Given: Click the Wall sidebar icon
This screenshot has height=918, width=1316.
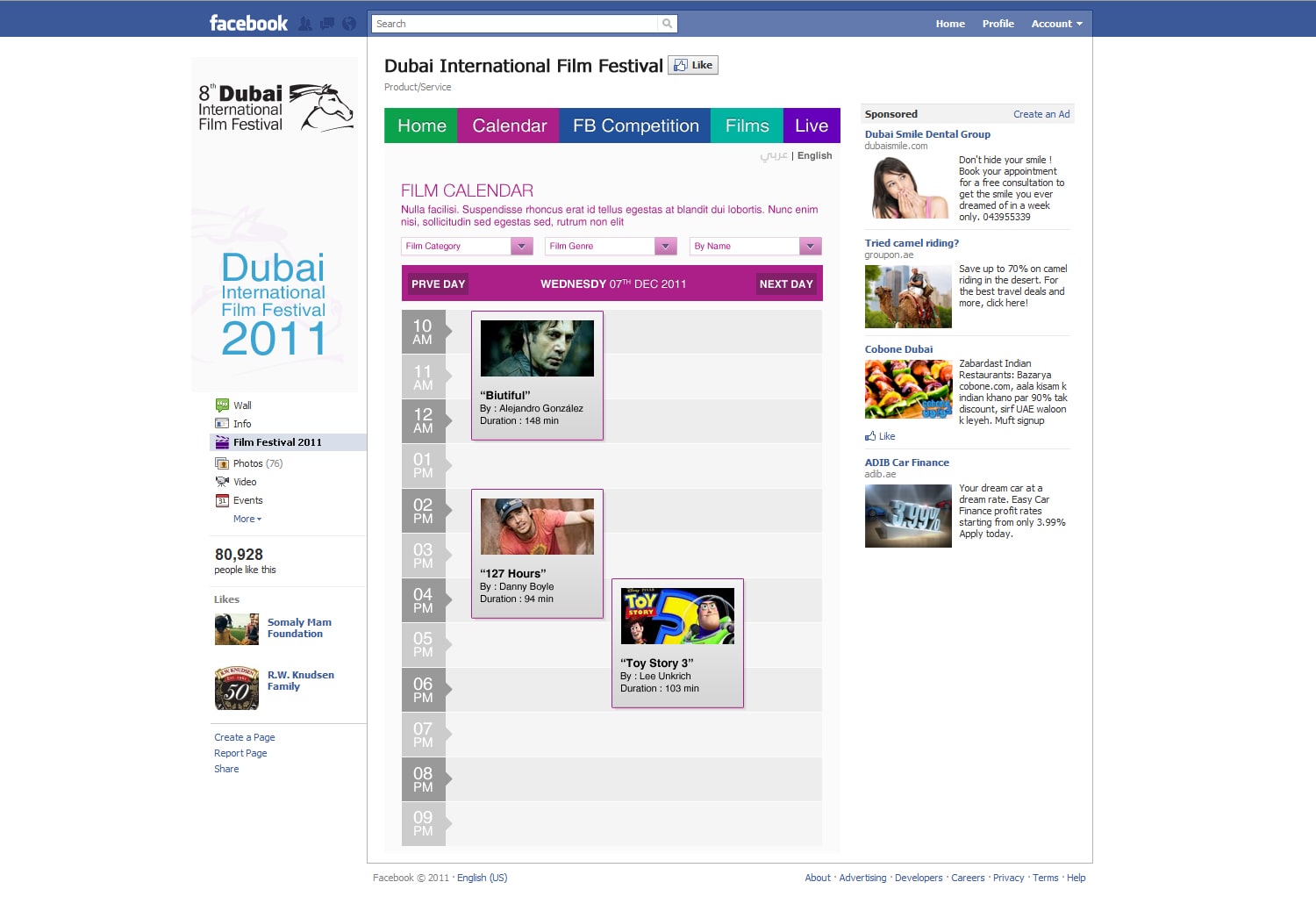Looking at the screenshot, I should pos(222,405).
